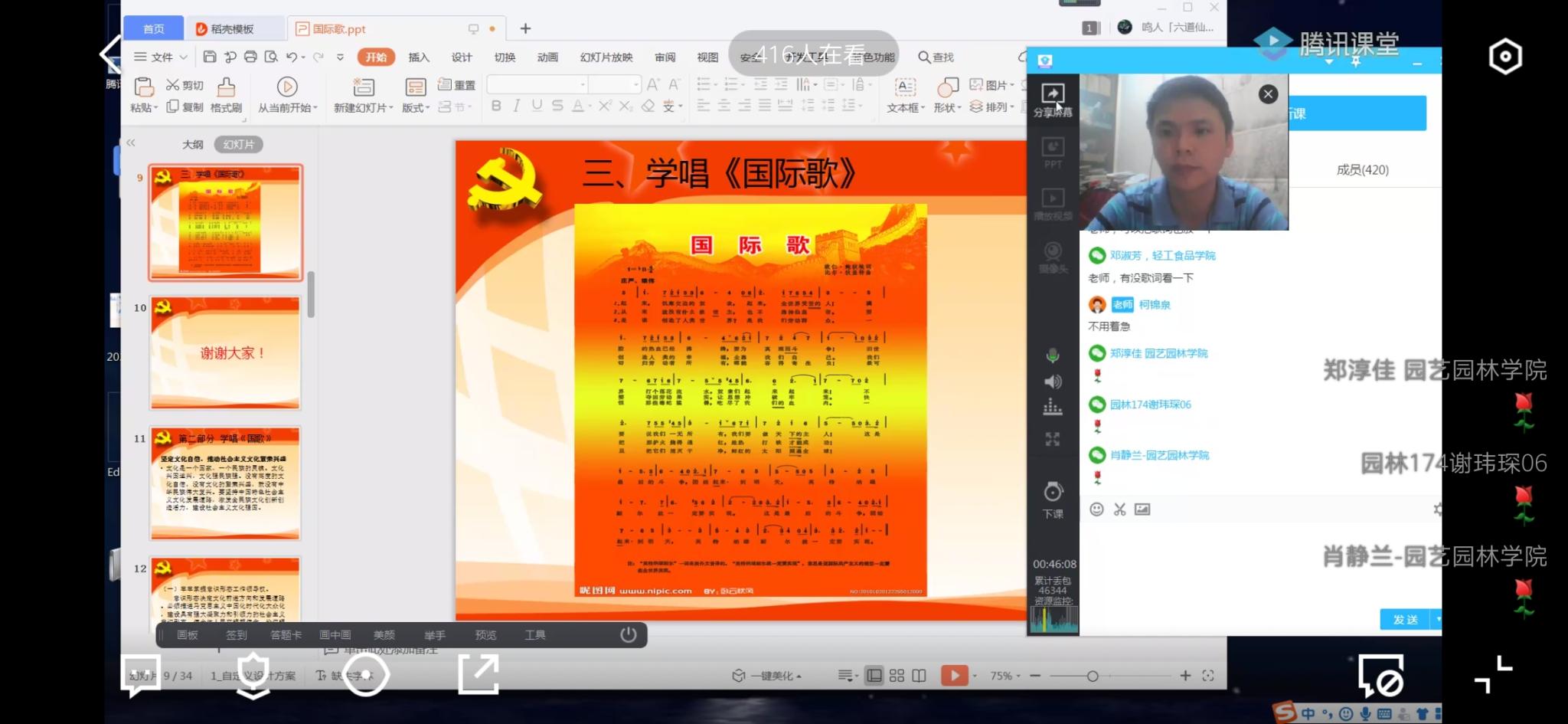Click the image send icon in chat

click(1142, 509)
